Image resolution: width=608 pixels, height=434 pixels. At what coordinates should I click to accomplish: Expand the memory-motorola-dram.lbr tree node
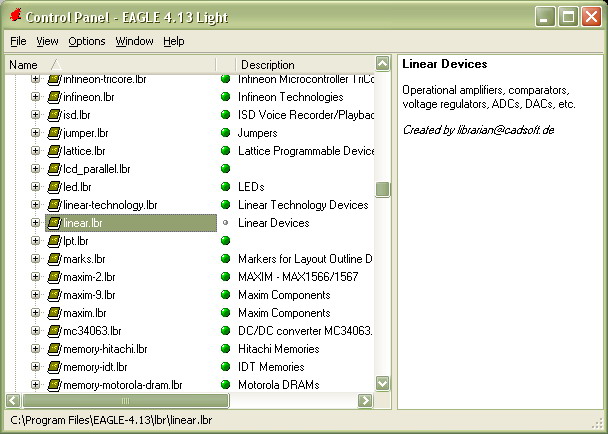pos(35,384)
